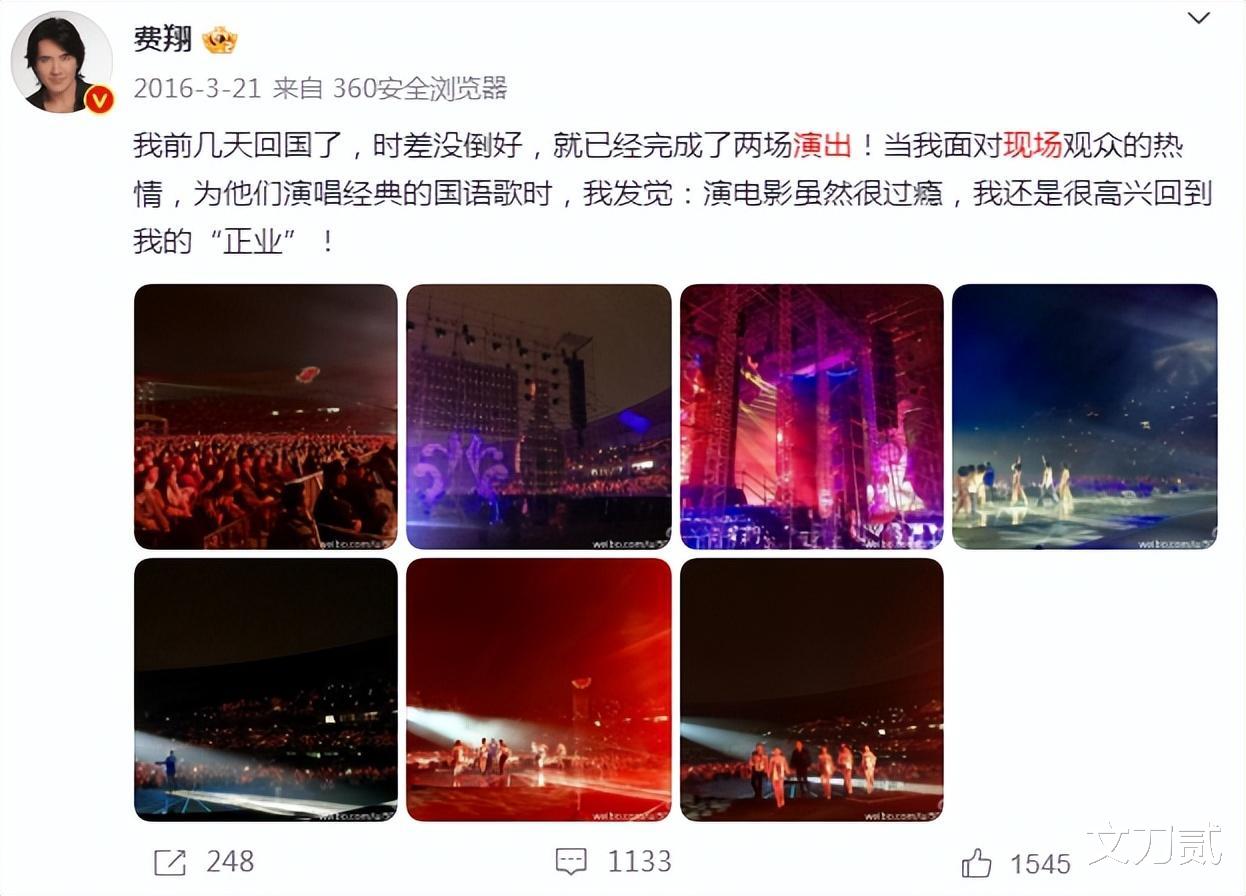This screenshot has width=1246, height=896.
Task: Open the 费翔 username link
Action: (x=162, y=39)
